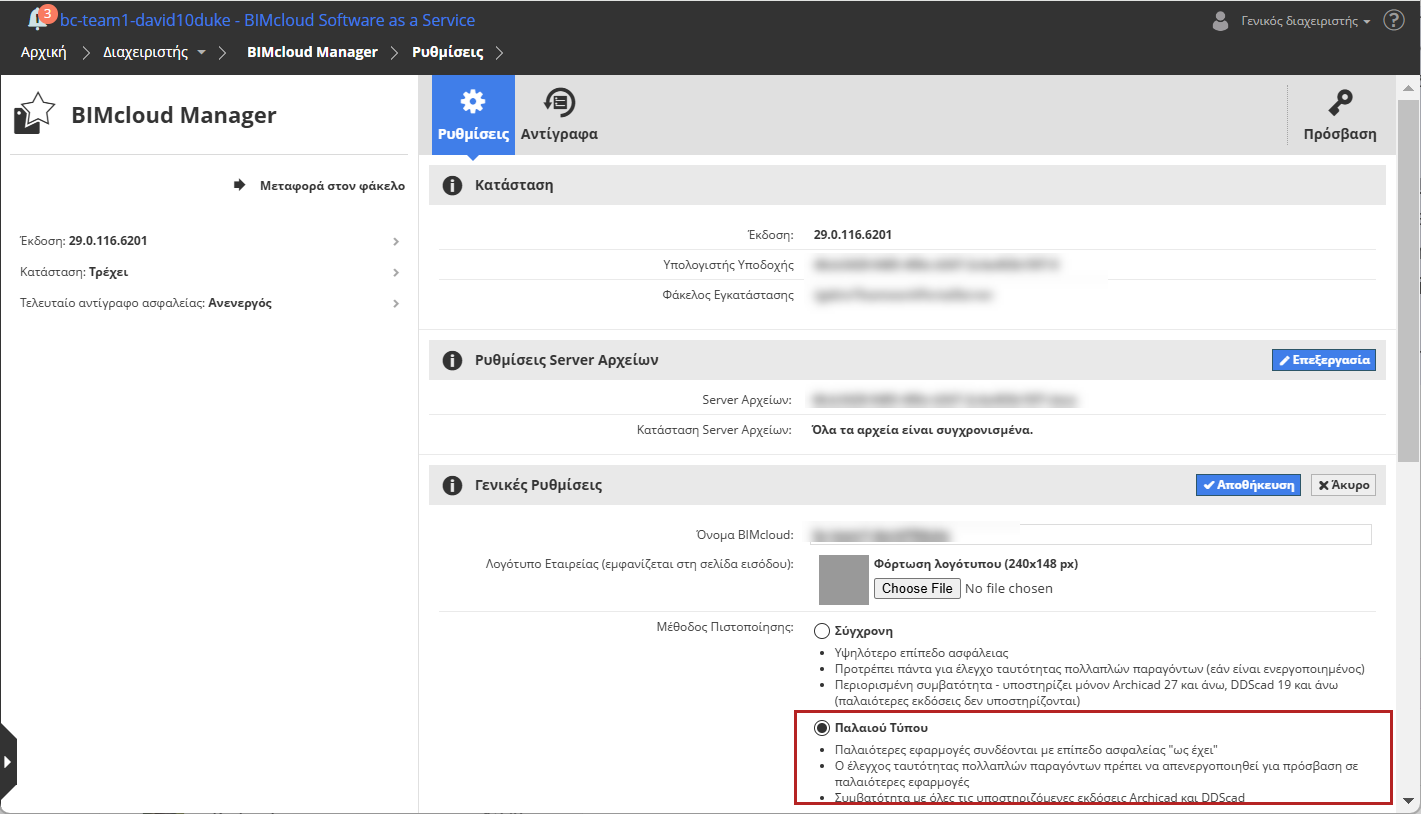This screenshot has width=1421, height=814.
Task: Click the info icon beside Κατάσταση
Action: (x=452, y=185)
